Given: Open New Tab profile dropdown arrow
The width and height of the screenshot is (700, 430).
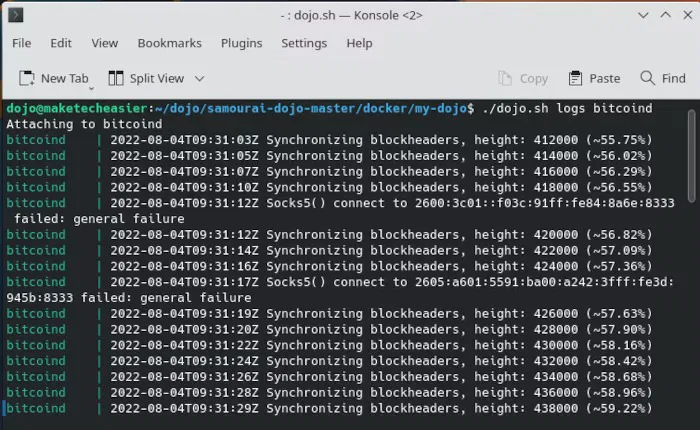Looking at the screenshot, I should [x=91, y=88].
